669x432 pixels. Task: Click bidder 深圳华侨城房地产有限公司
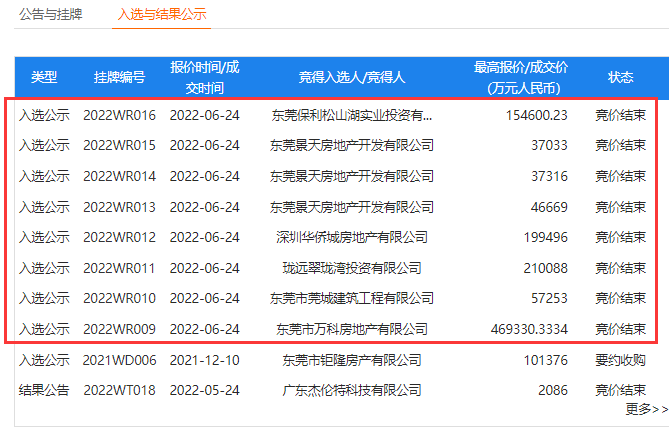pyautogui.click(x=352, y=237)
